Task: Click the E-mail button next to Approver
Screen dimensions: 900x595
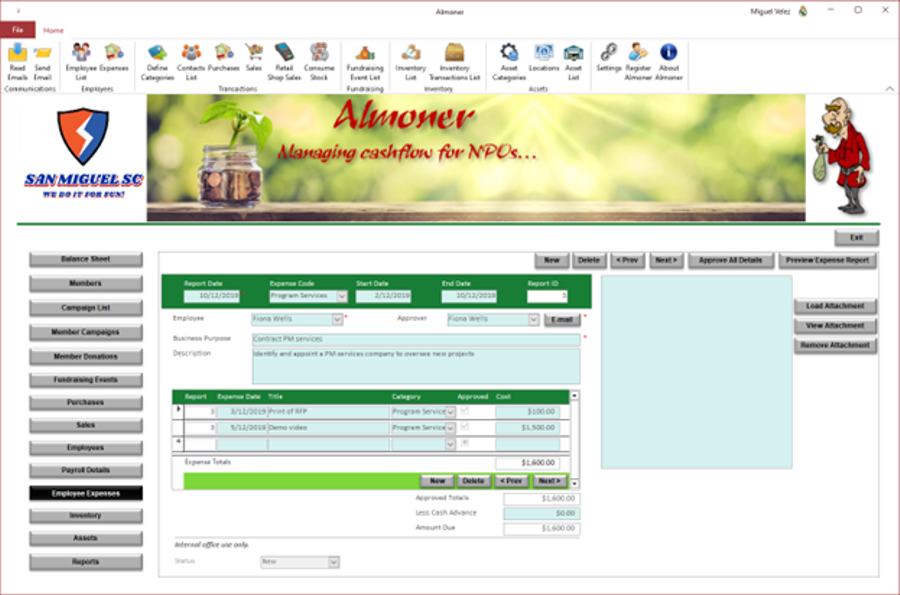Action: coord(562,320)
